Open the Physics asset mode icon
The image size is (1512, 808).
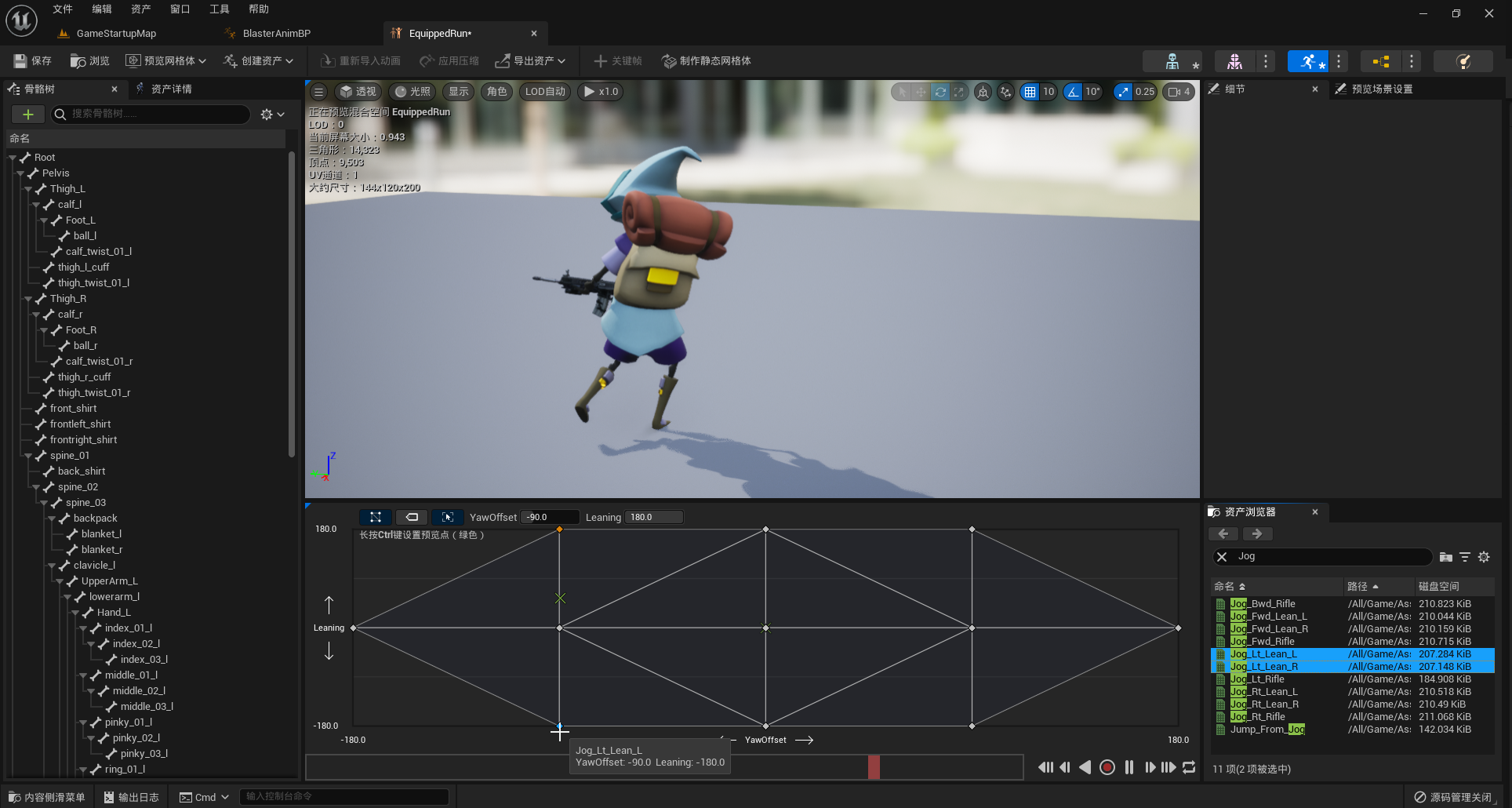1463,61
